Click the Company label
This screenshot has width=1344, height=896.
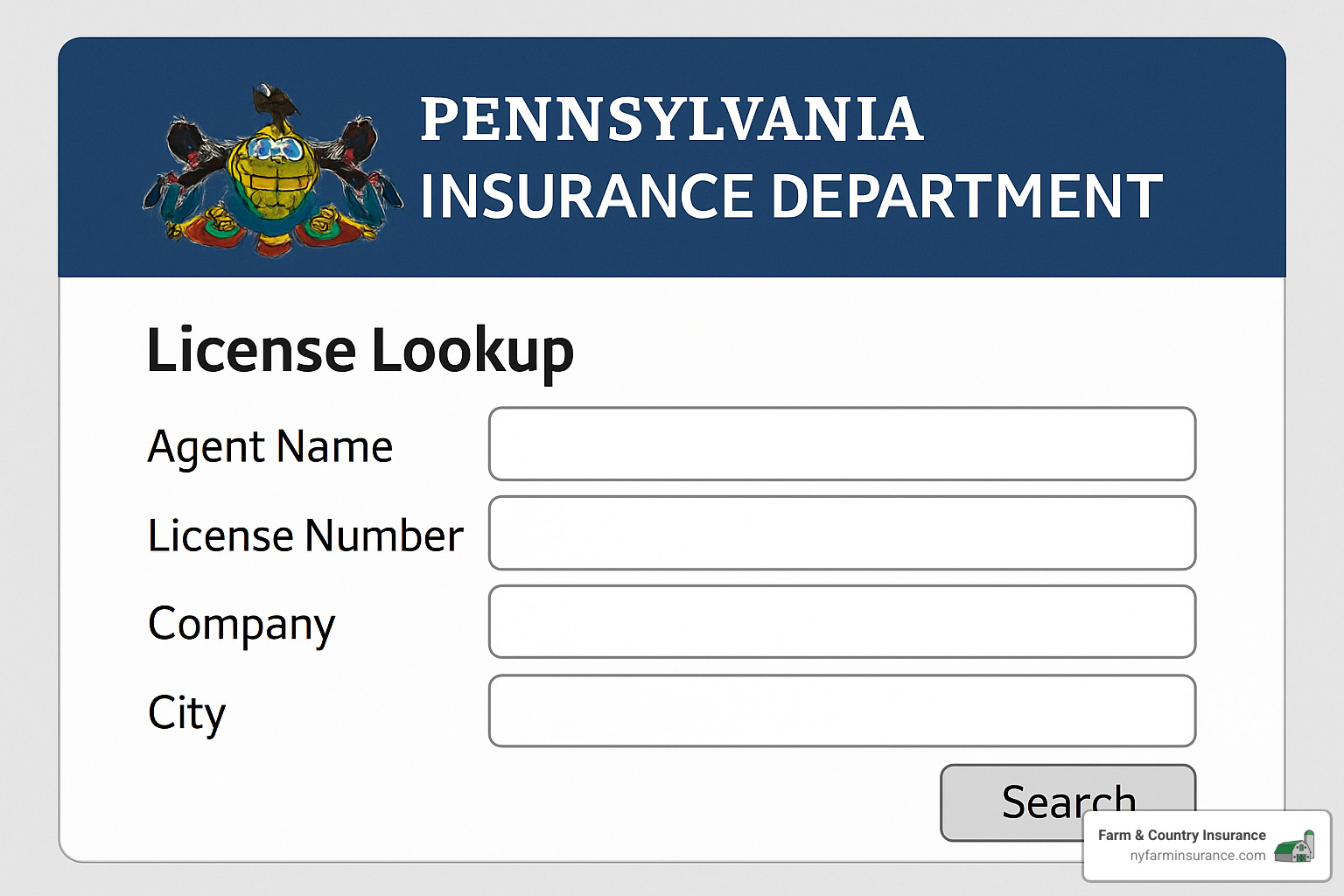[x=241, y=624]
